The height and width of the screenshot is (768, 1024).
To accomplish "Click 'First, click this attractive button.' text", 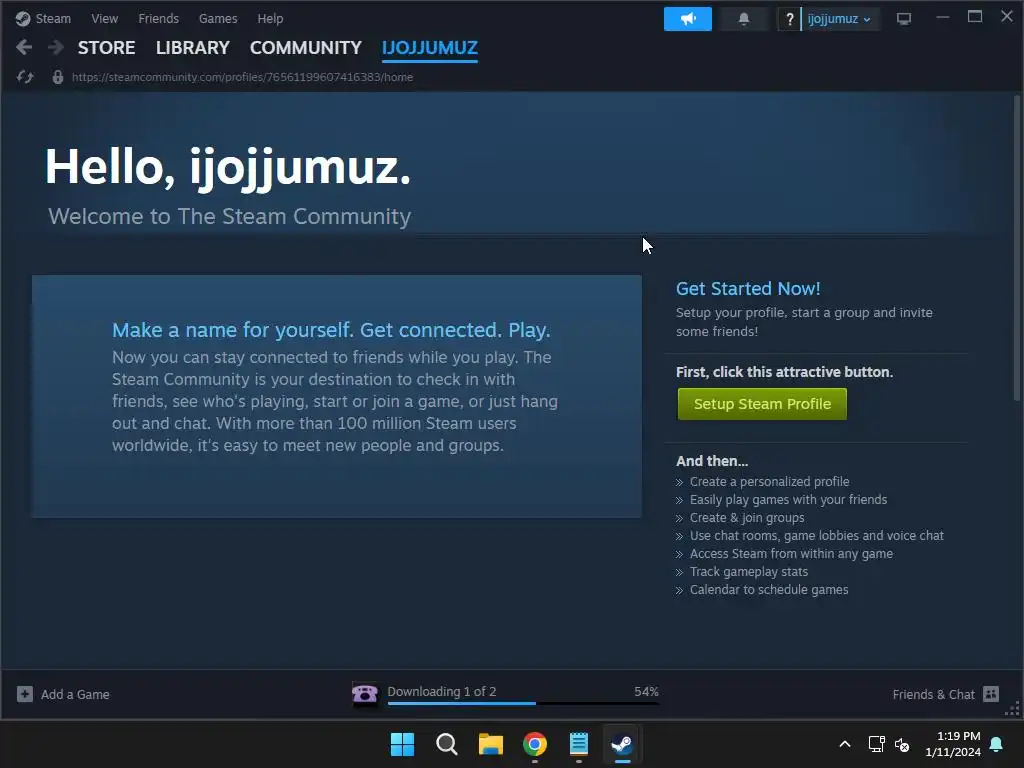I will [784, 372].
